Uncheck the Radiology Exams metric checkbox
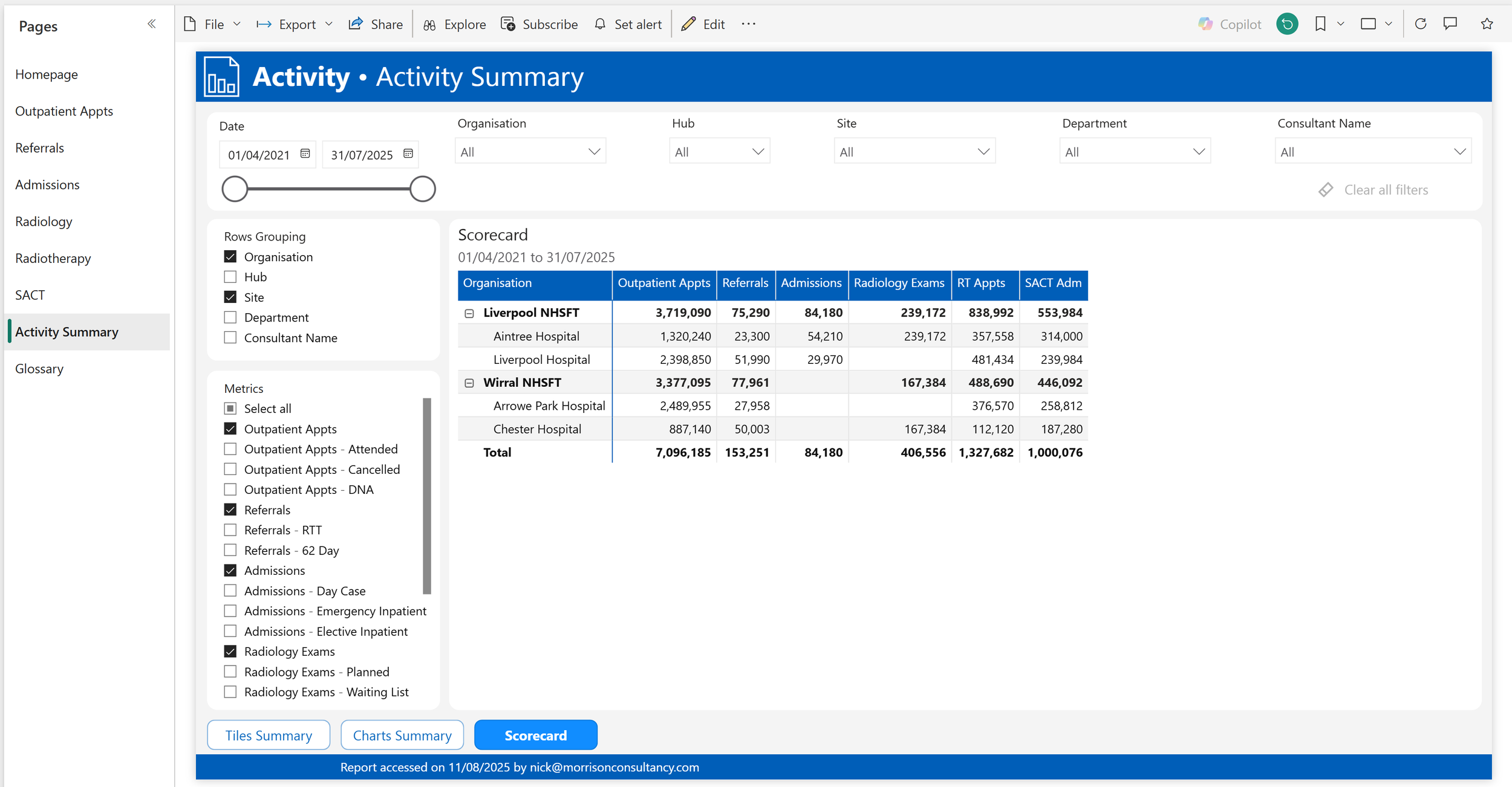Viewport: 1512px width, 787px height. click(230, 652)
